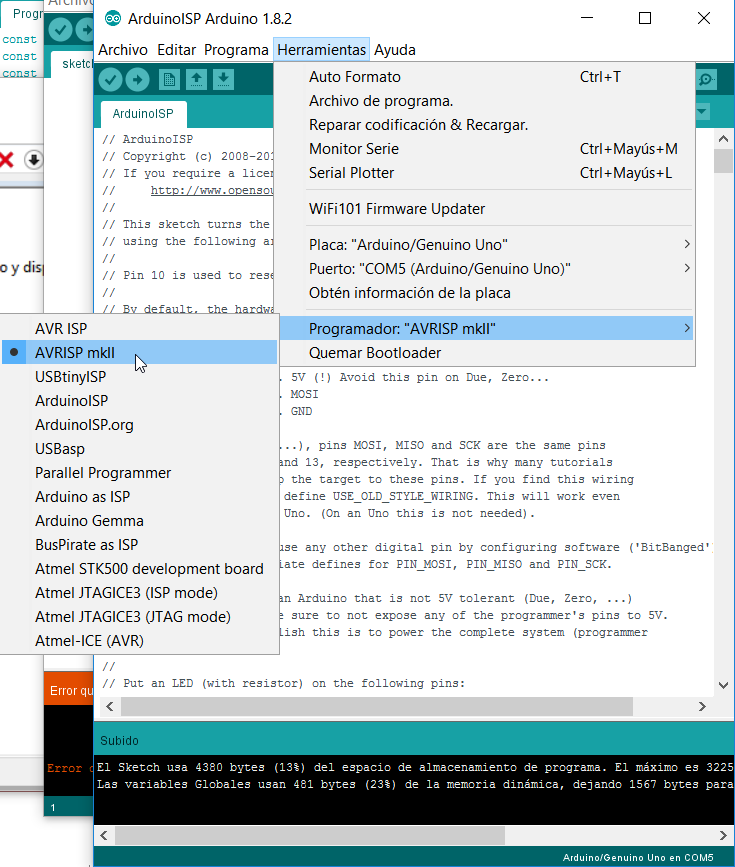Click the sketch tab in background window

pos(73,64)
